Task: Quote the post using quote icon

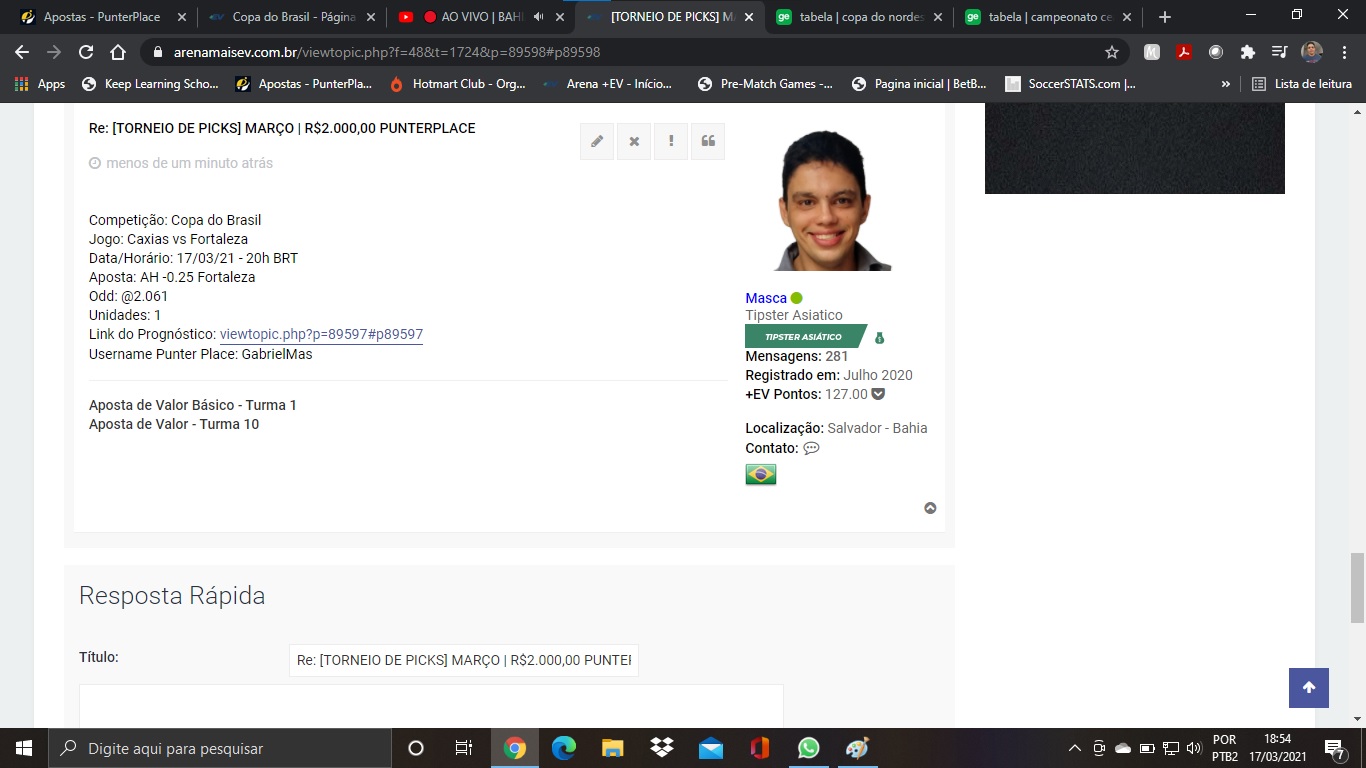Action: (x=708, y=142)
